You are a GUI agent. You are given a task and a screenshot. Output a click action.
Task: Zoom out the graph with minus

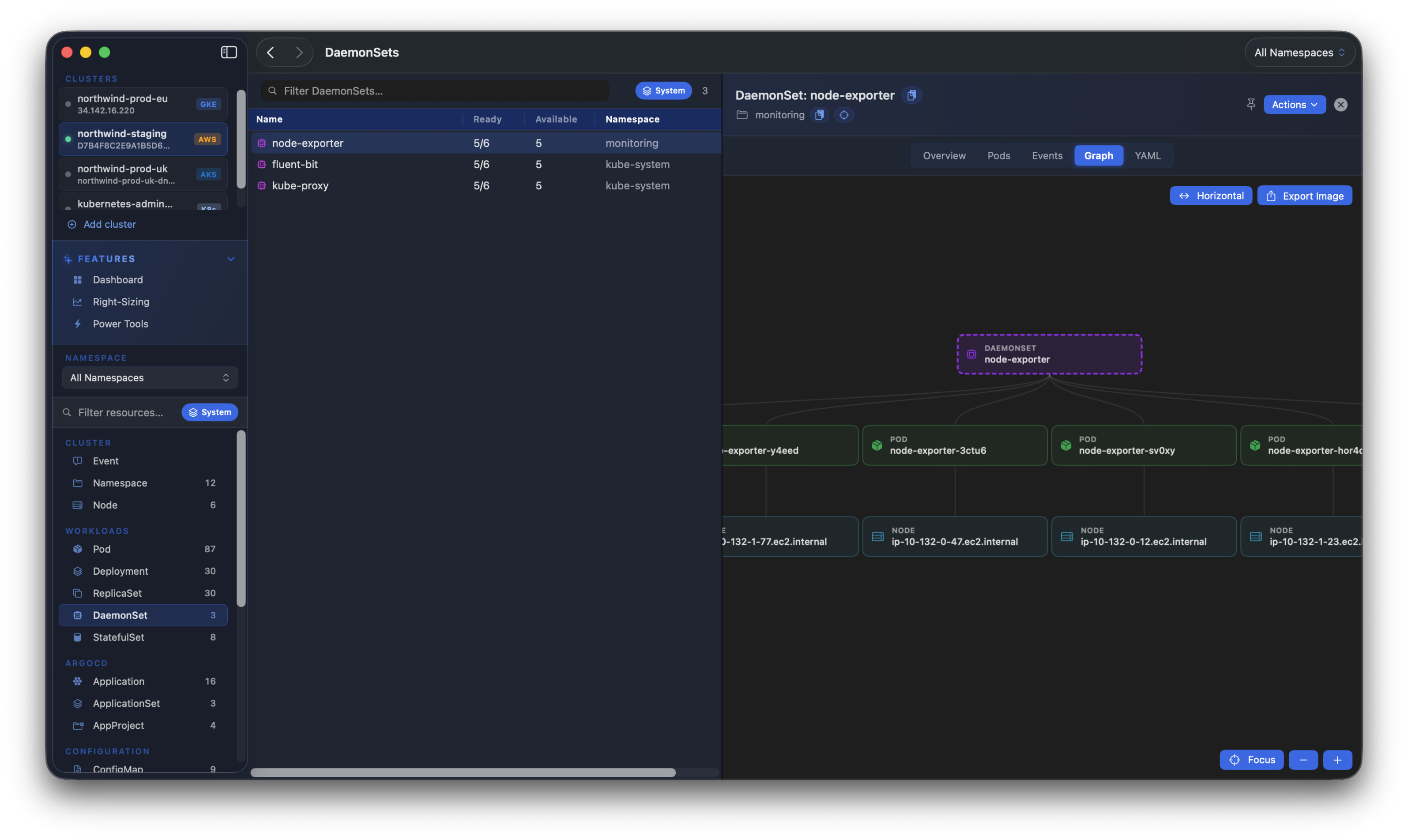point(1303,760)
